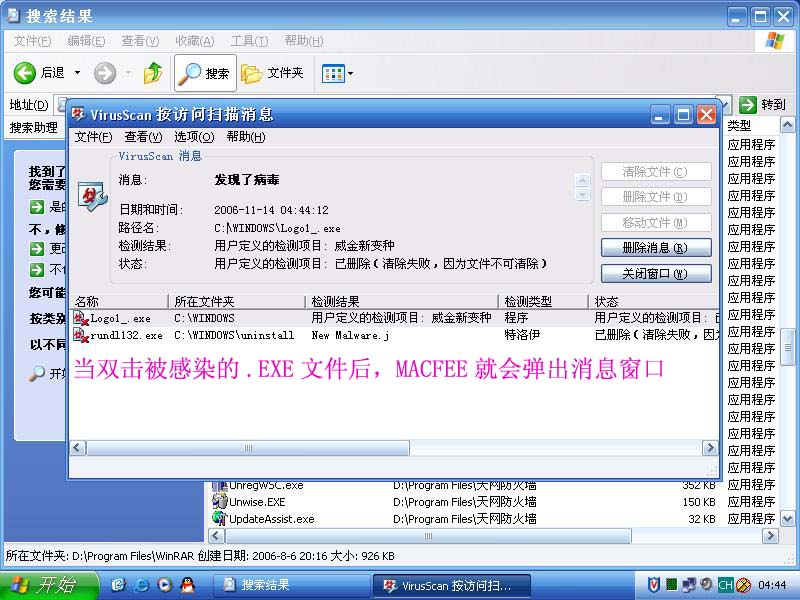
Task: Expand the Back history dropdown arrow
Action: tap(78, 73)
